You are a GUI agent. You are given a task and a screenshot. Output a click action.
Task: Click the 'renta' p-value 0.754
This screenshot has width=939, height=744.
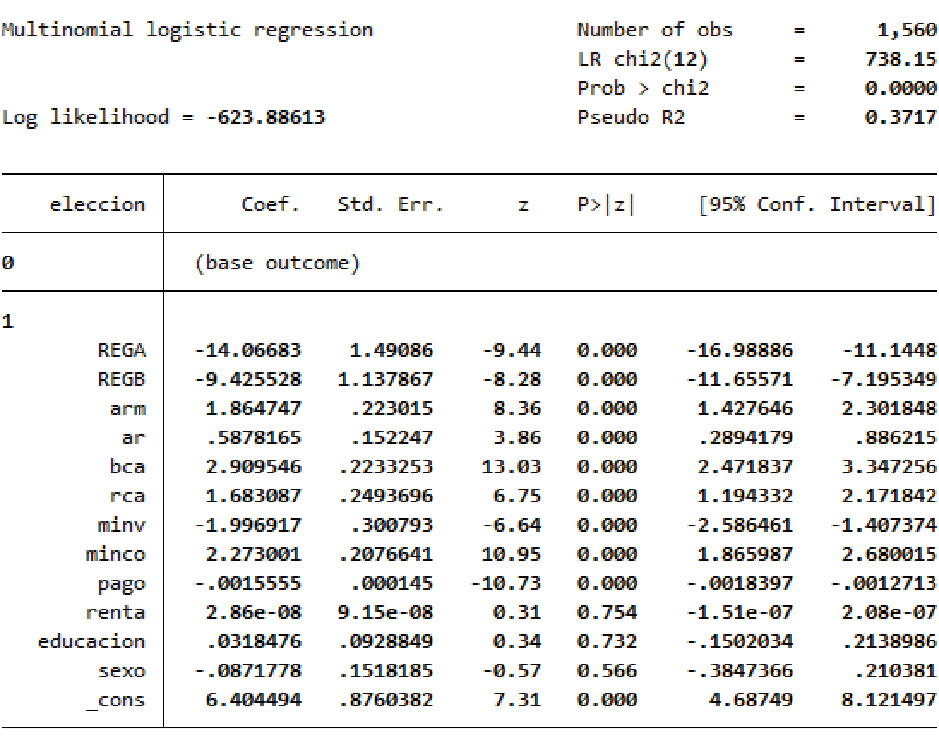606,612
